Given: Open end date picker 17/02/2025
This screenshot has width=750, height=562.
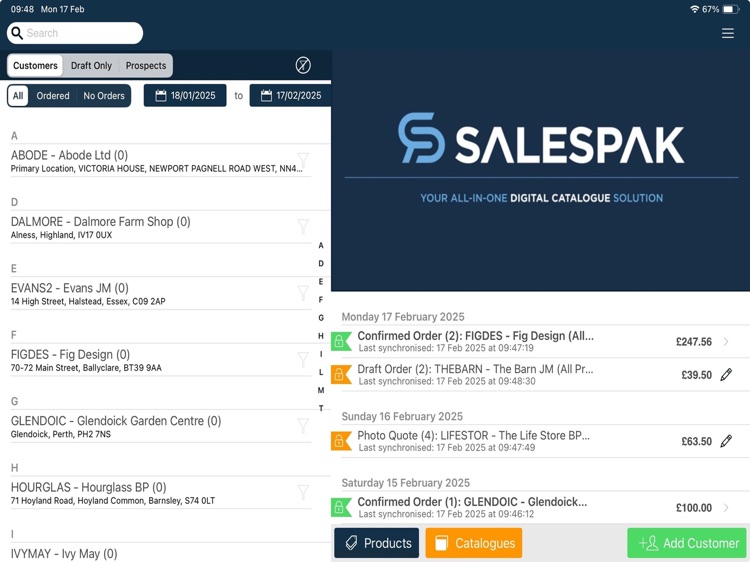Looking at the screenshot, I should (290, 96).
